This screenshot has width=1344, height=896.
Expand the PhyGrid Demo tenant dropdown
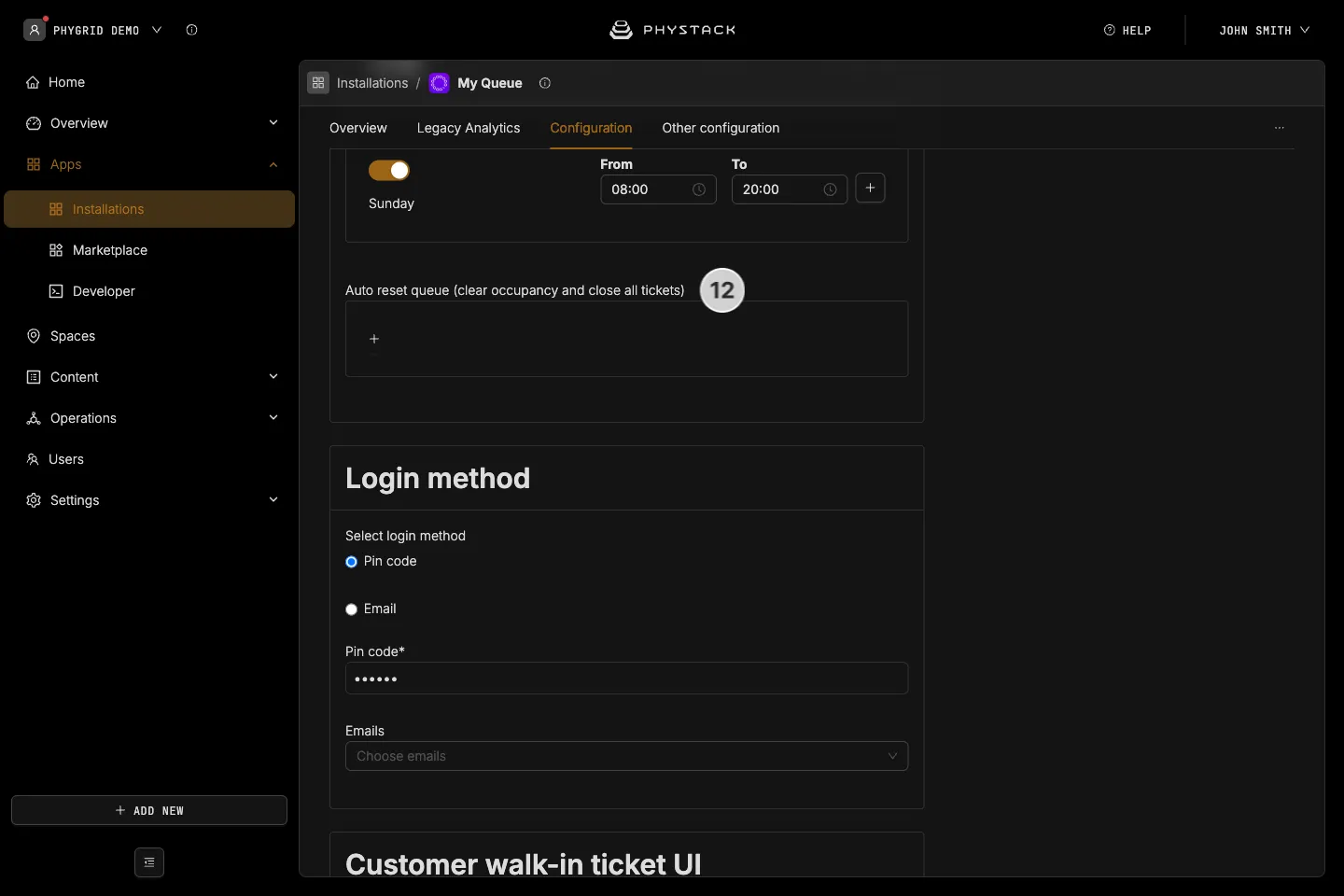click(x=157, y=30)
